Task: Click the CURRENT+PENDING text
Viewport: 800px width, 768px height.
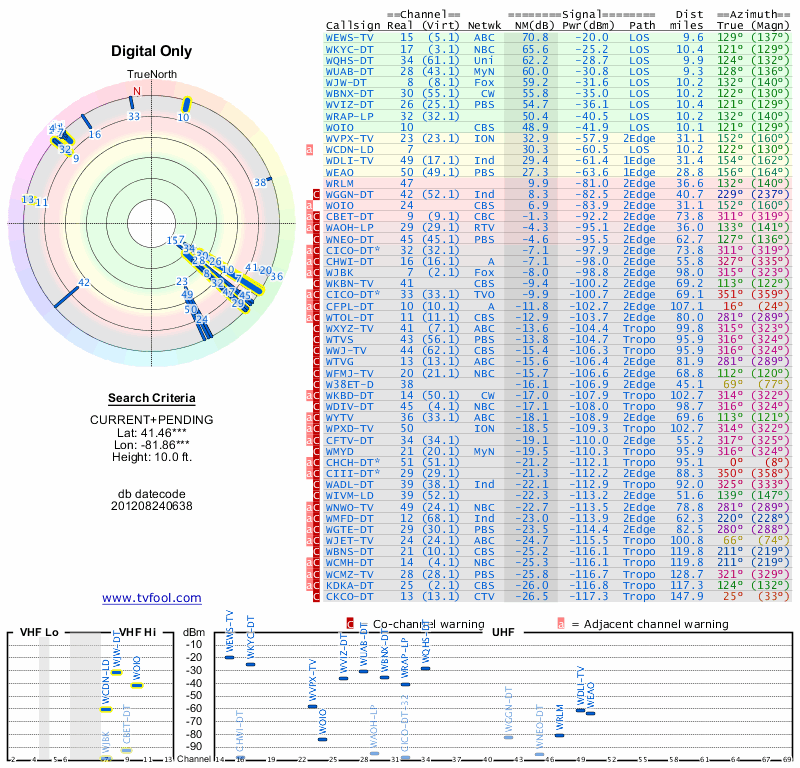Action: click(x=152, y=420)
